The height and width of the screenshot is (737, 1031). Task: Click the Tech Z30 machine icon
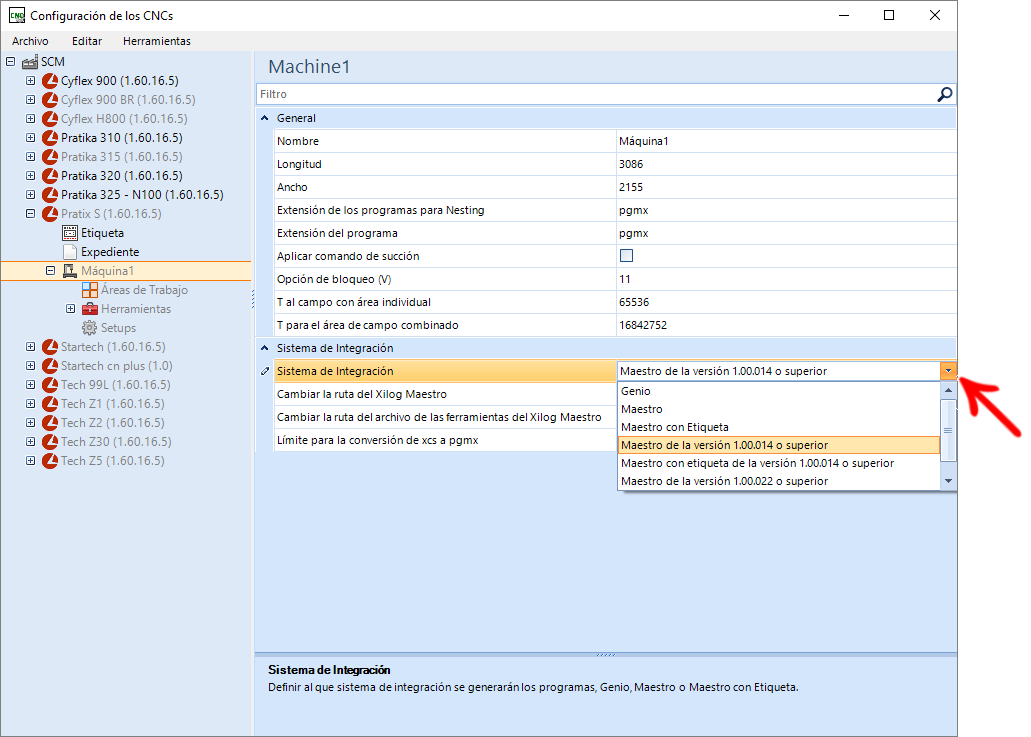tap(50, 442)
